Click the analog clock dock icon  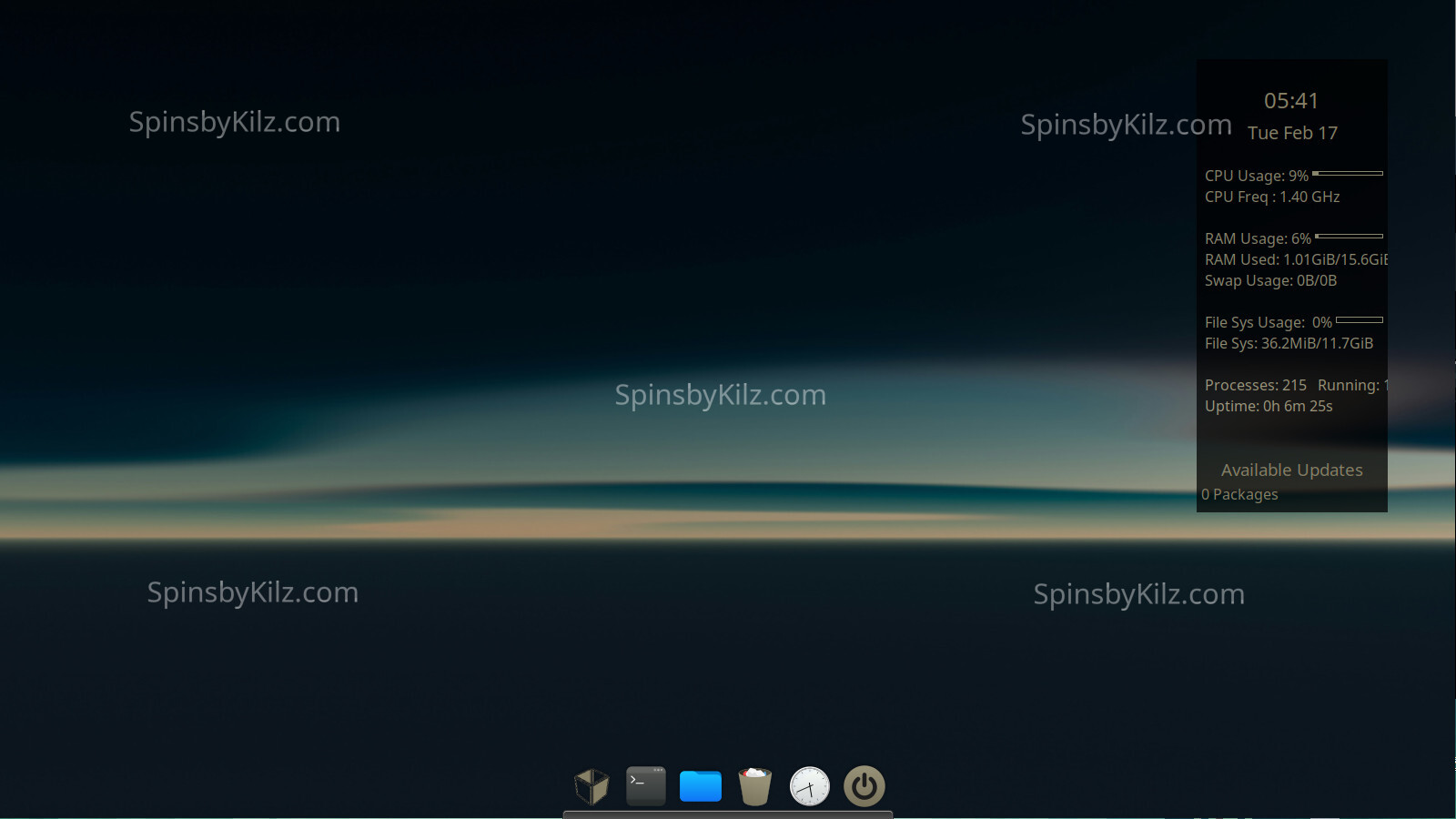pos(809,786)
